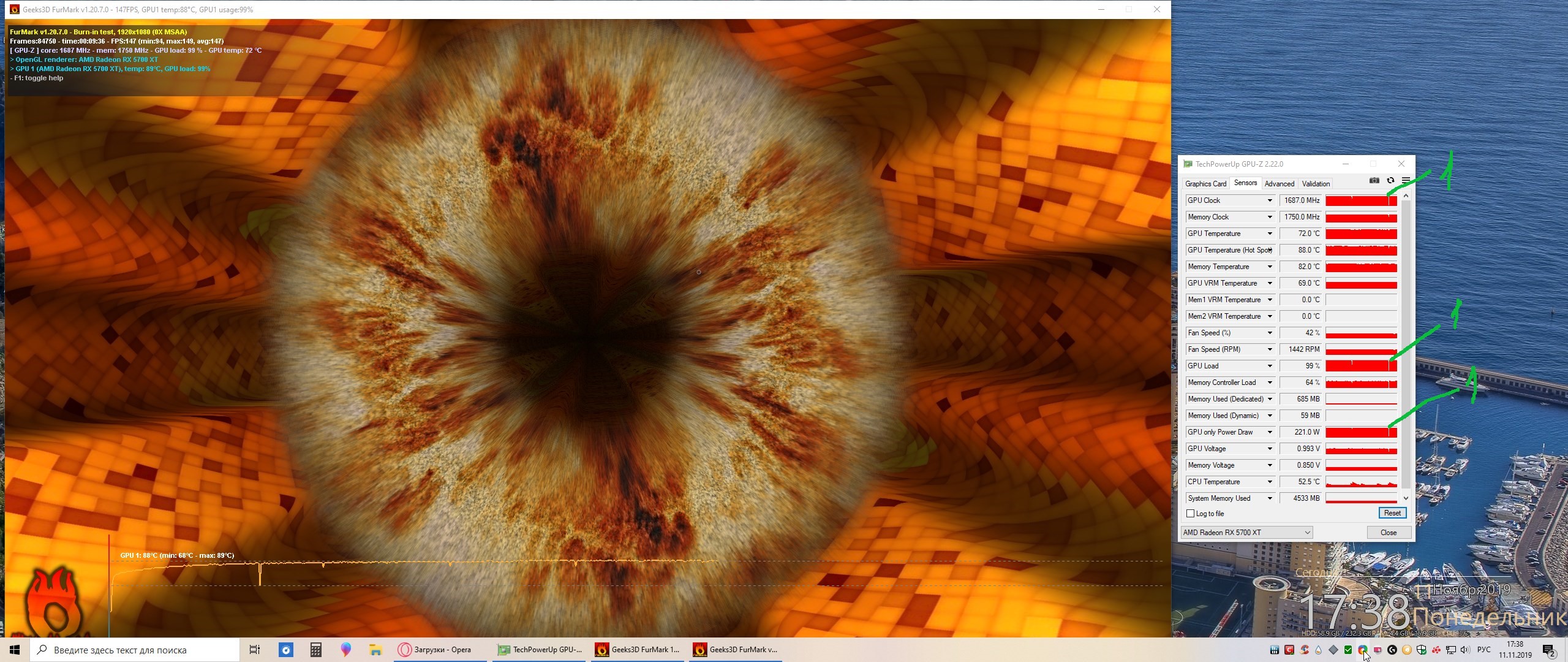
Task: Expand the GPU Clock sensor dropdown
Action: [1270, 200]
